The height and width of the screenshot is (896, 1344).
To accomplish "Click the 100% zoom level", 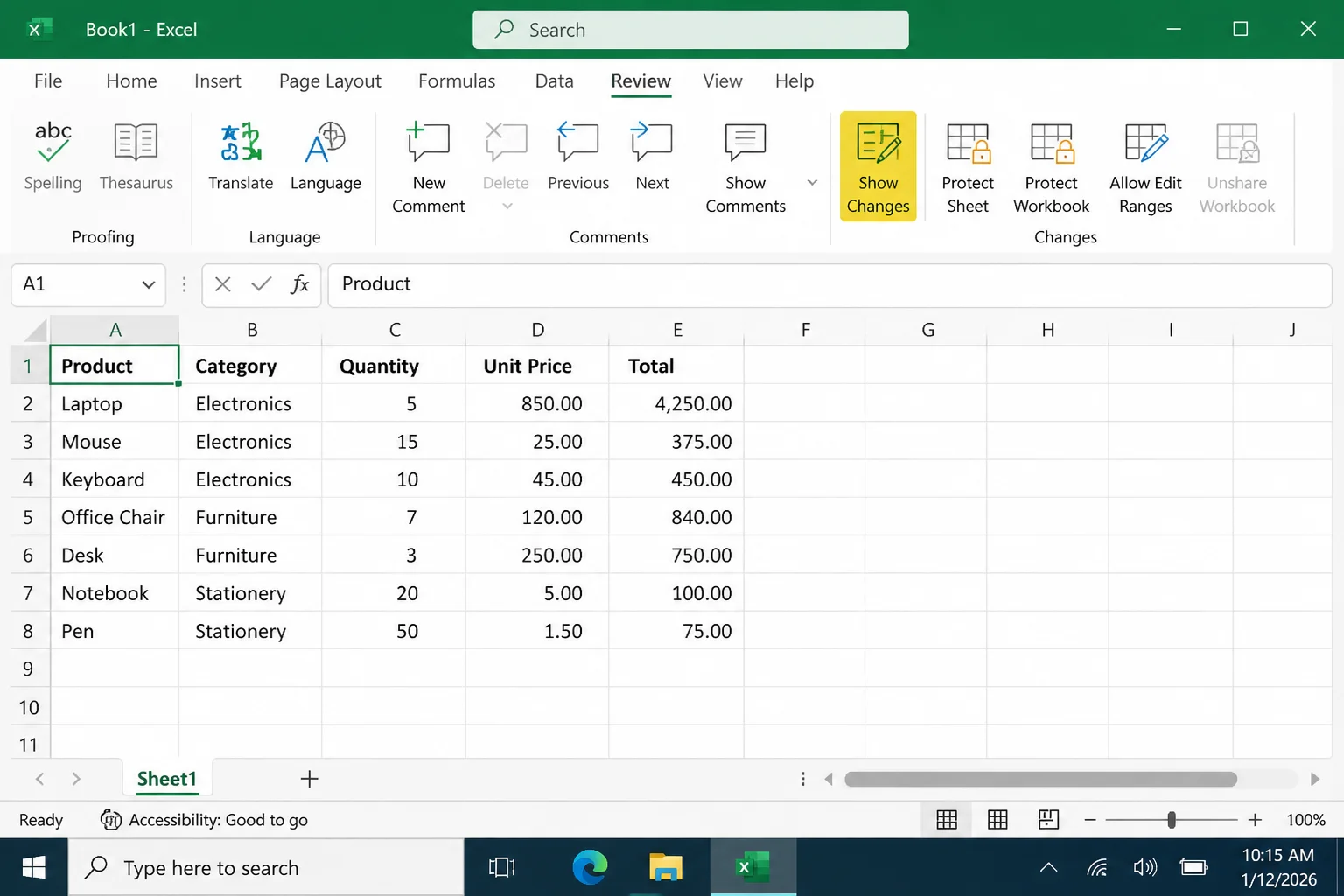I will pyautogui.click(x=1305, y=820).
